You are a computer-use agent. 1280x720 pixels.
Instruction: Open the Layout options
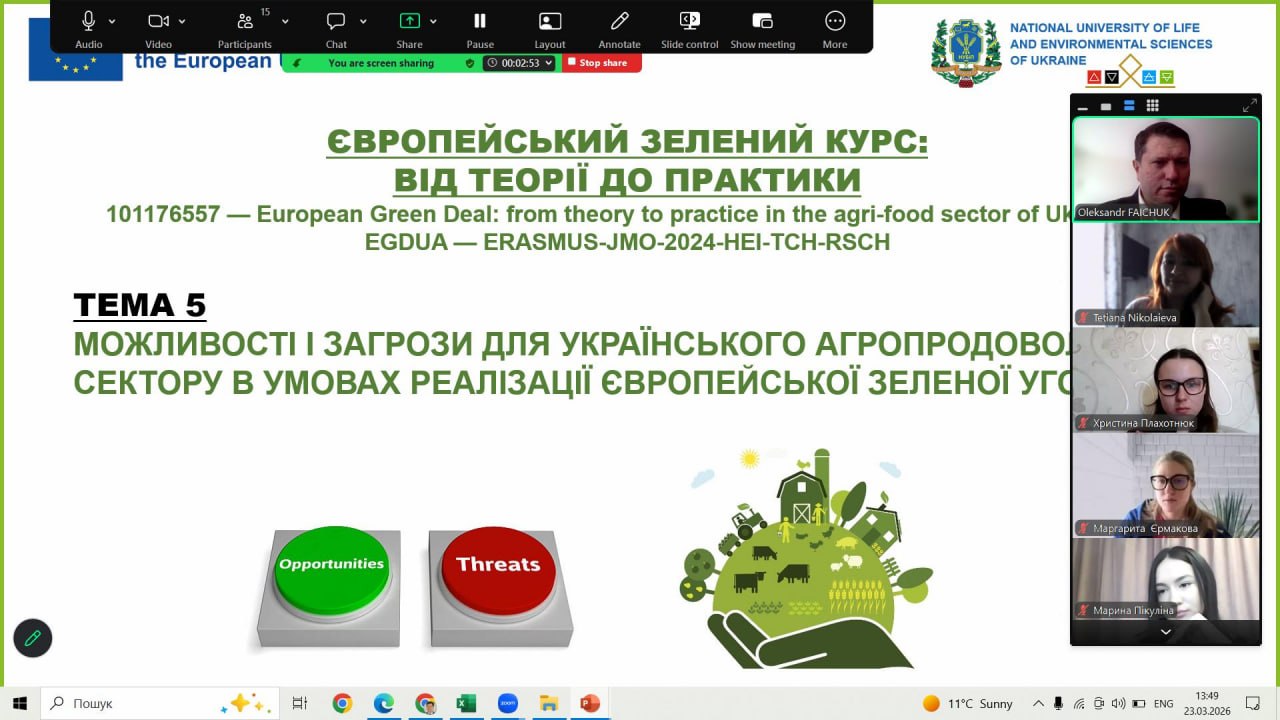click(549, 28)
